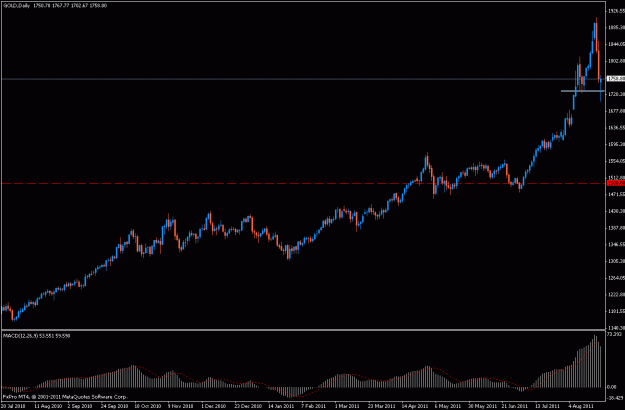Select the short gray horizontal support line

pyautogui.click(x=582, y=91)
